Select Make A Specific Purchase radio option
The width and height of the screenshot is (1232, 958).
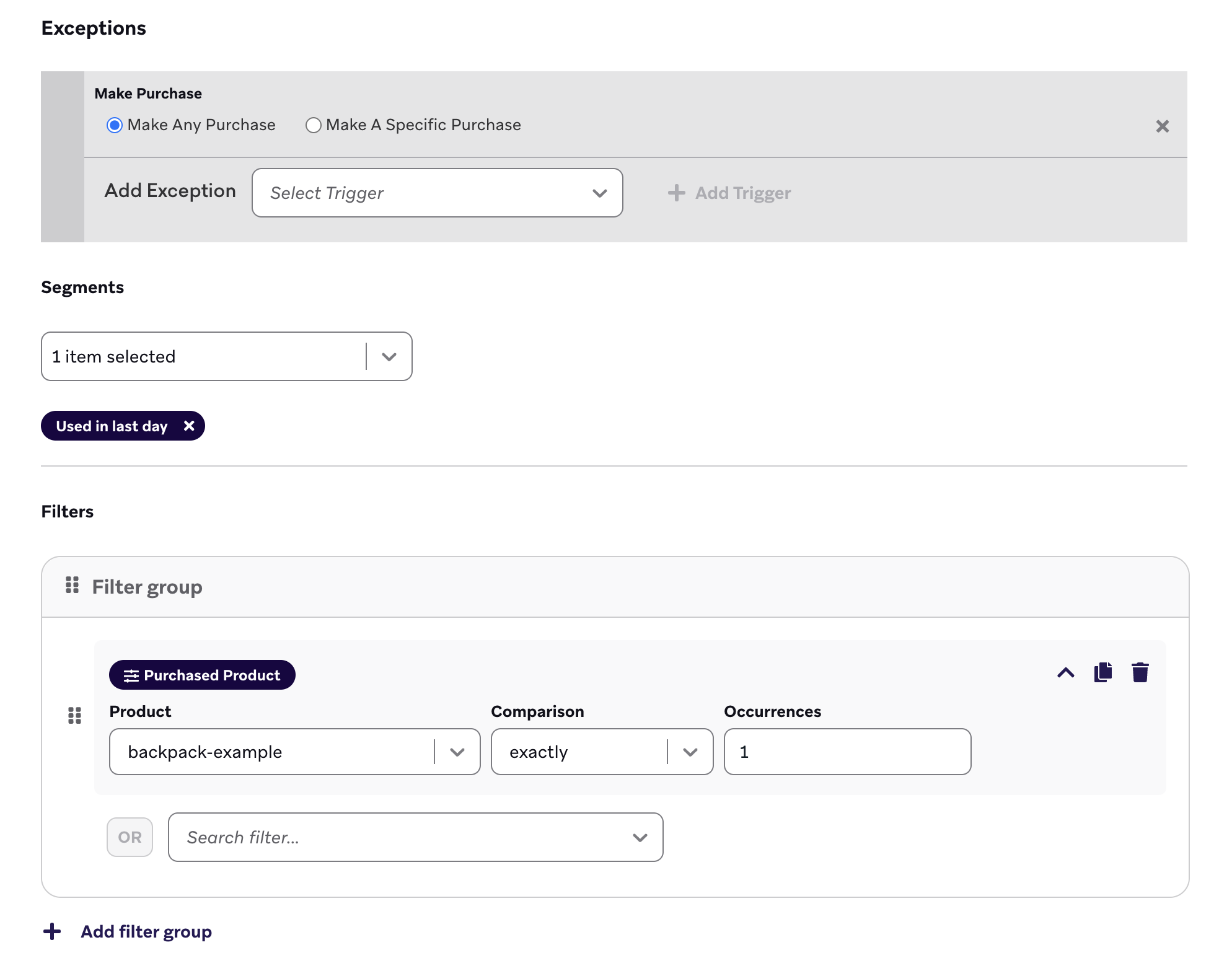coord(314,125)
